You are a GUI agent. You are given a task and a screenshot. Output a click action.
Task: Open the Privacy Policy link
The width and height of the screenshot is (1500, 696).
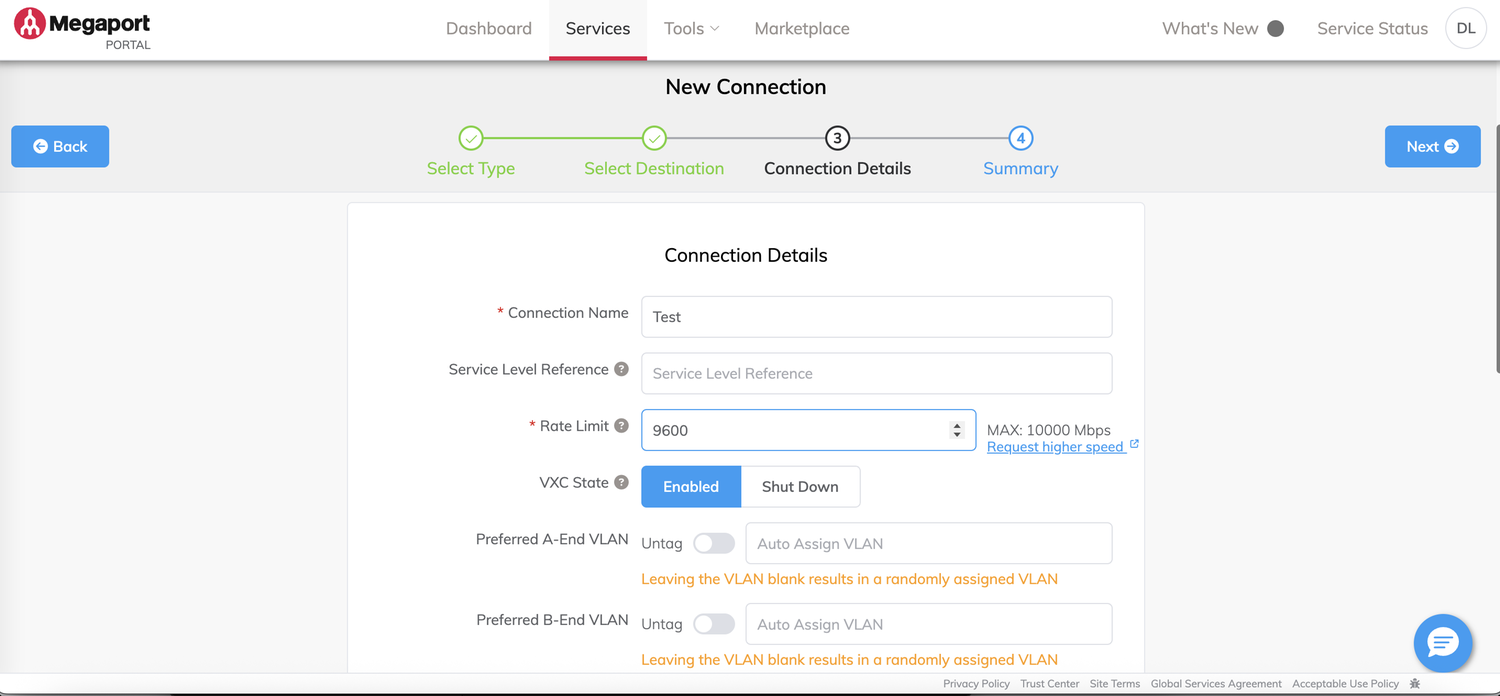[x=976, y=684]
